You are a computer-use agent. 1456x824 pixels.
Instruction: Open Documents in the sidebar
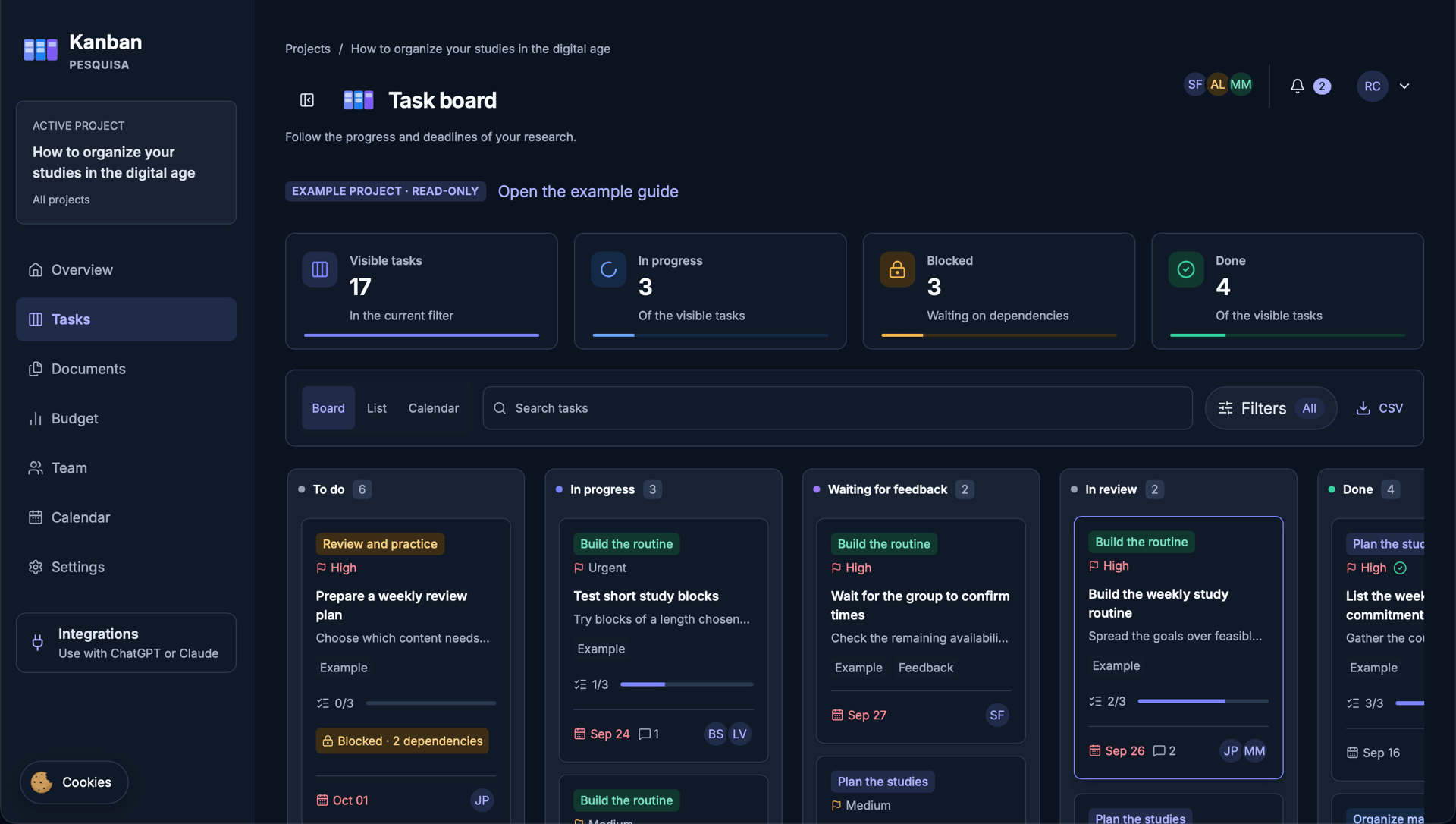click(x=126, y=369)
